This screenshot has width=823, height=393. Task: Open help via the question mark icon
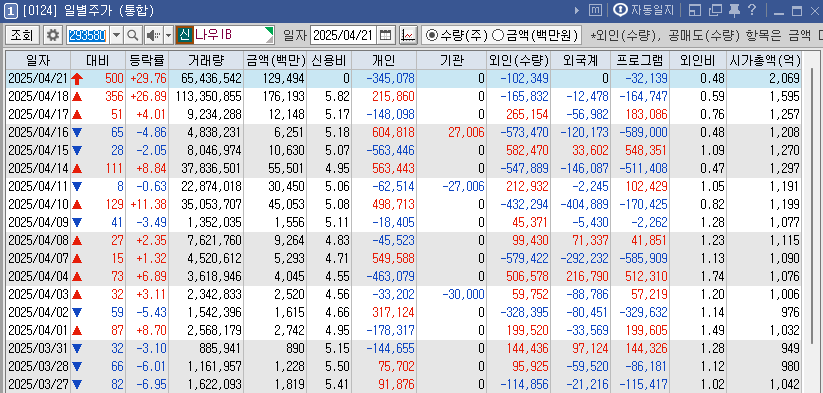click(752, 9)
